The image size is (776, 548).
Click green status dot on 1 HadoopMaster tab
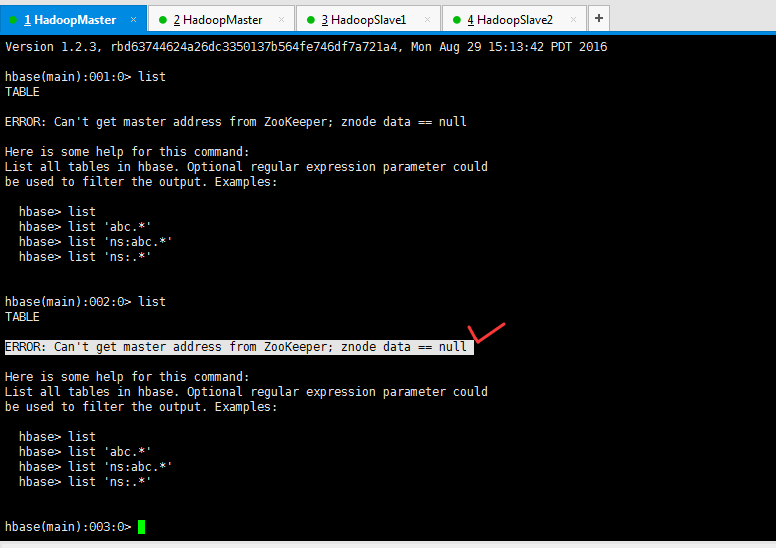(x=13, y=20)
